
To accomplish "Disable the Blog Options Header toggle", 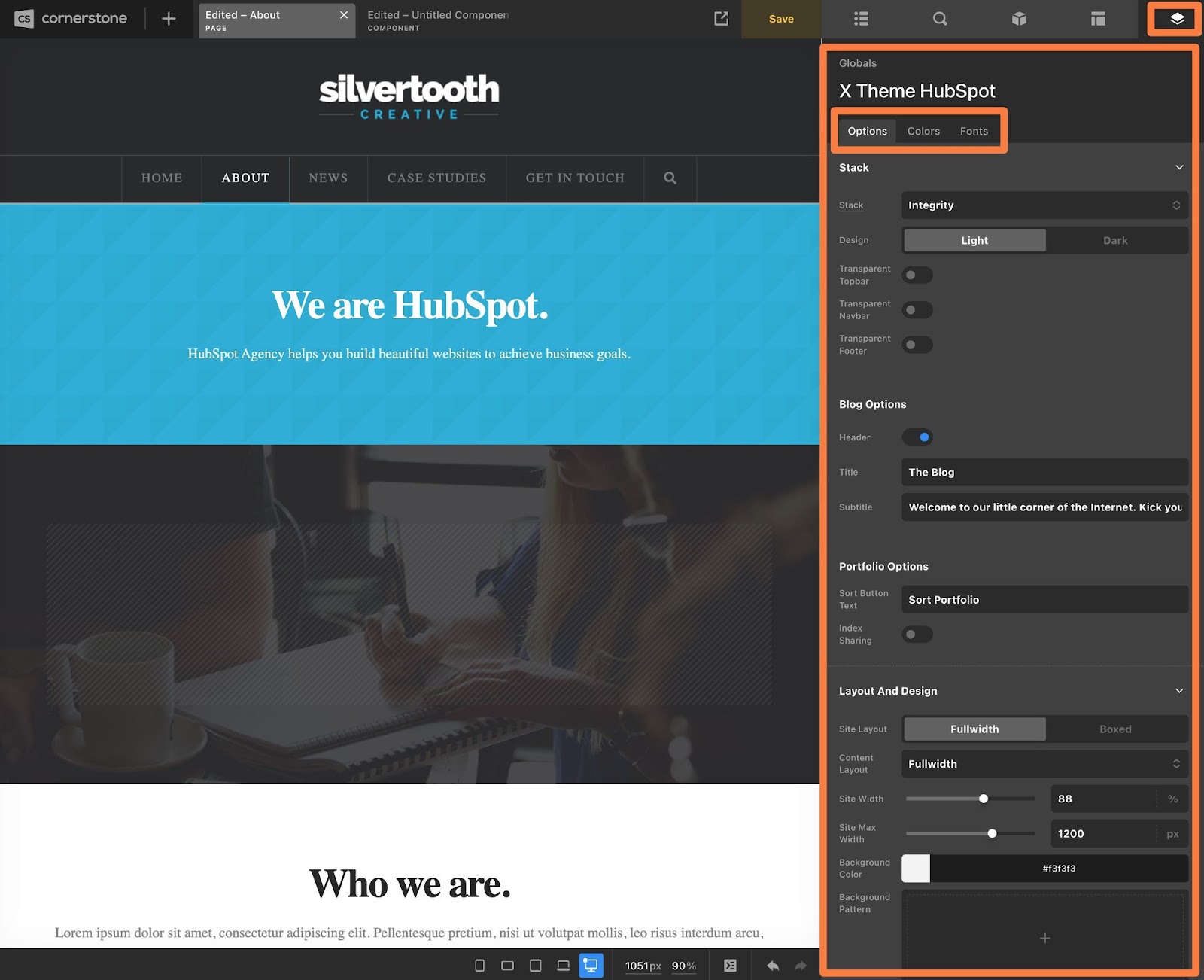I will tap(917, 437).
